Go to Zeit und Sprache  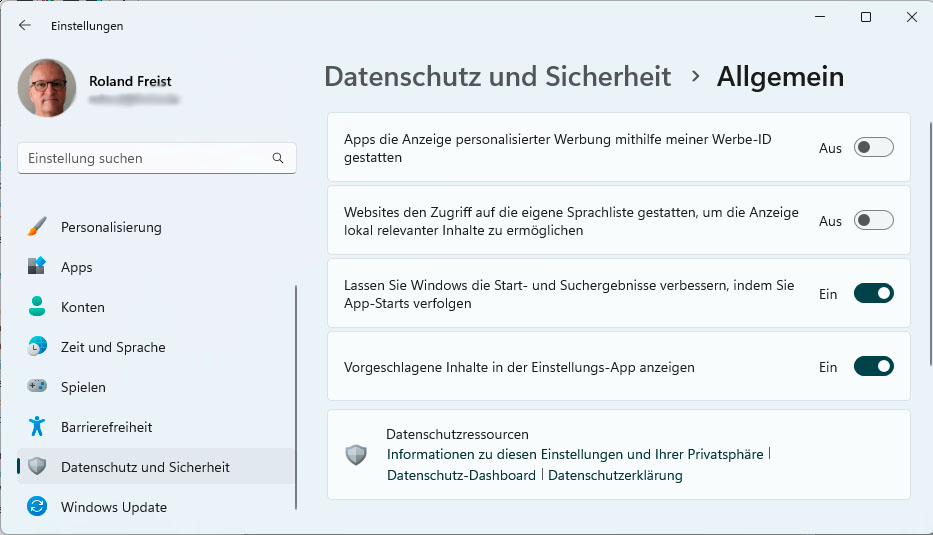[x=156, y=346]
